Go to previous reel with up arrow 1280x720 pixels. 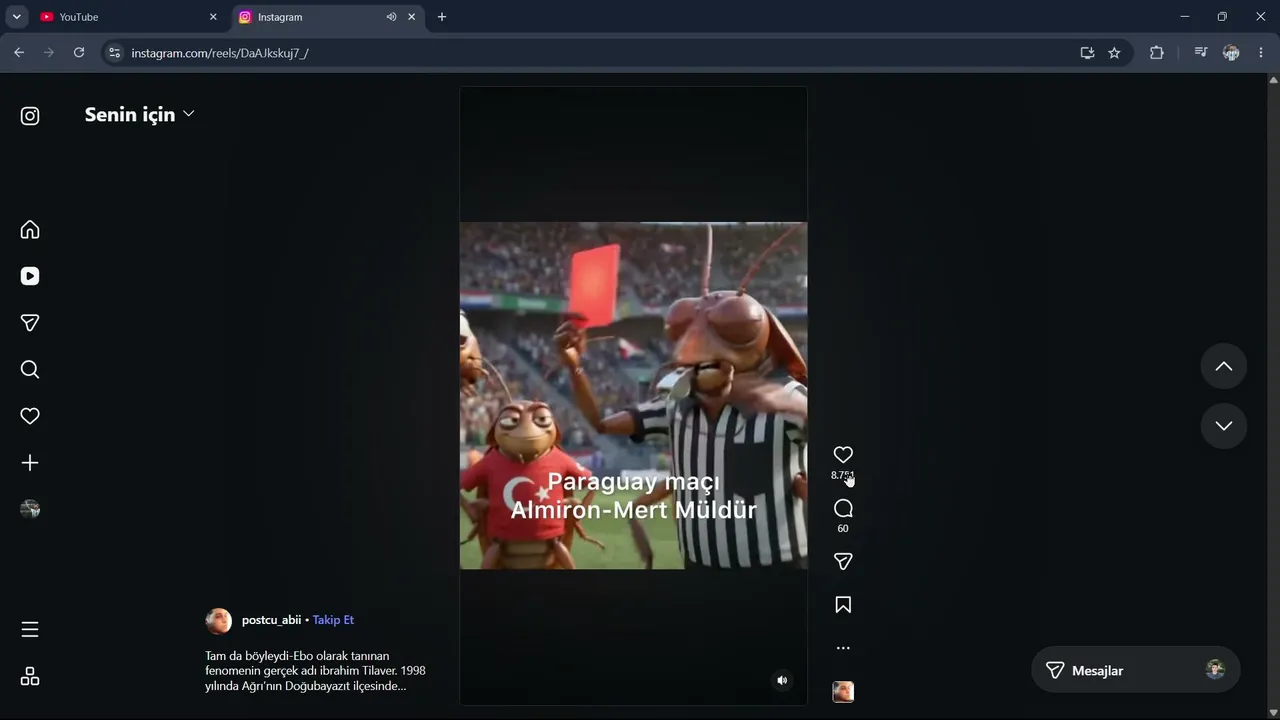[x=1223, y=367]
